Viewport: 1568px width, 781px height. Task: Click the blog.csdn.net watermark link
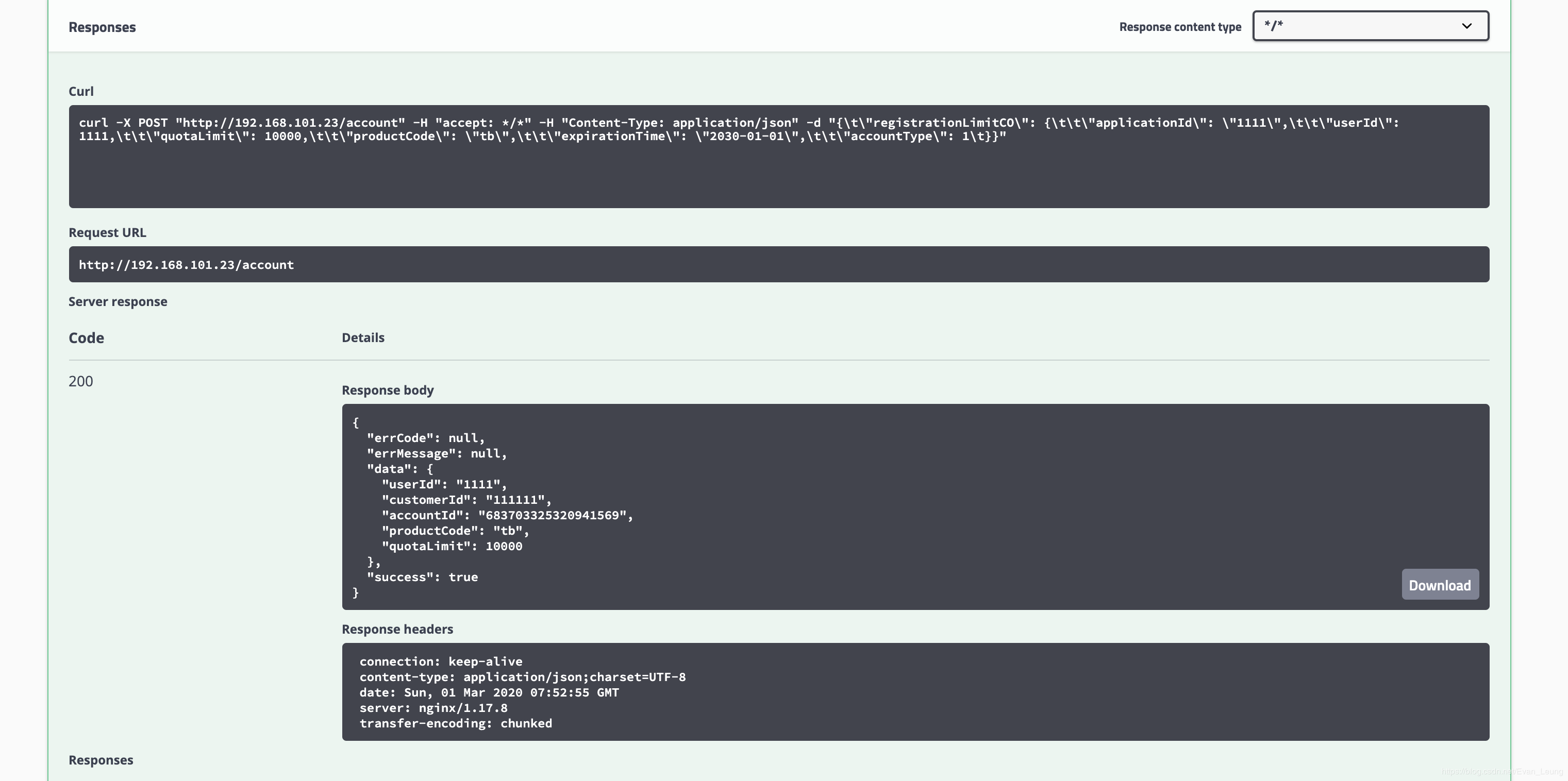pyautogui.click(x=1502, y=771)
